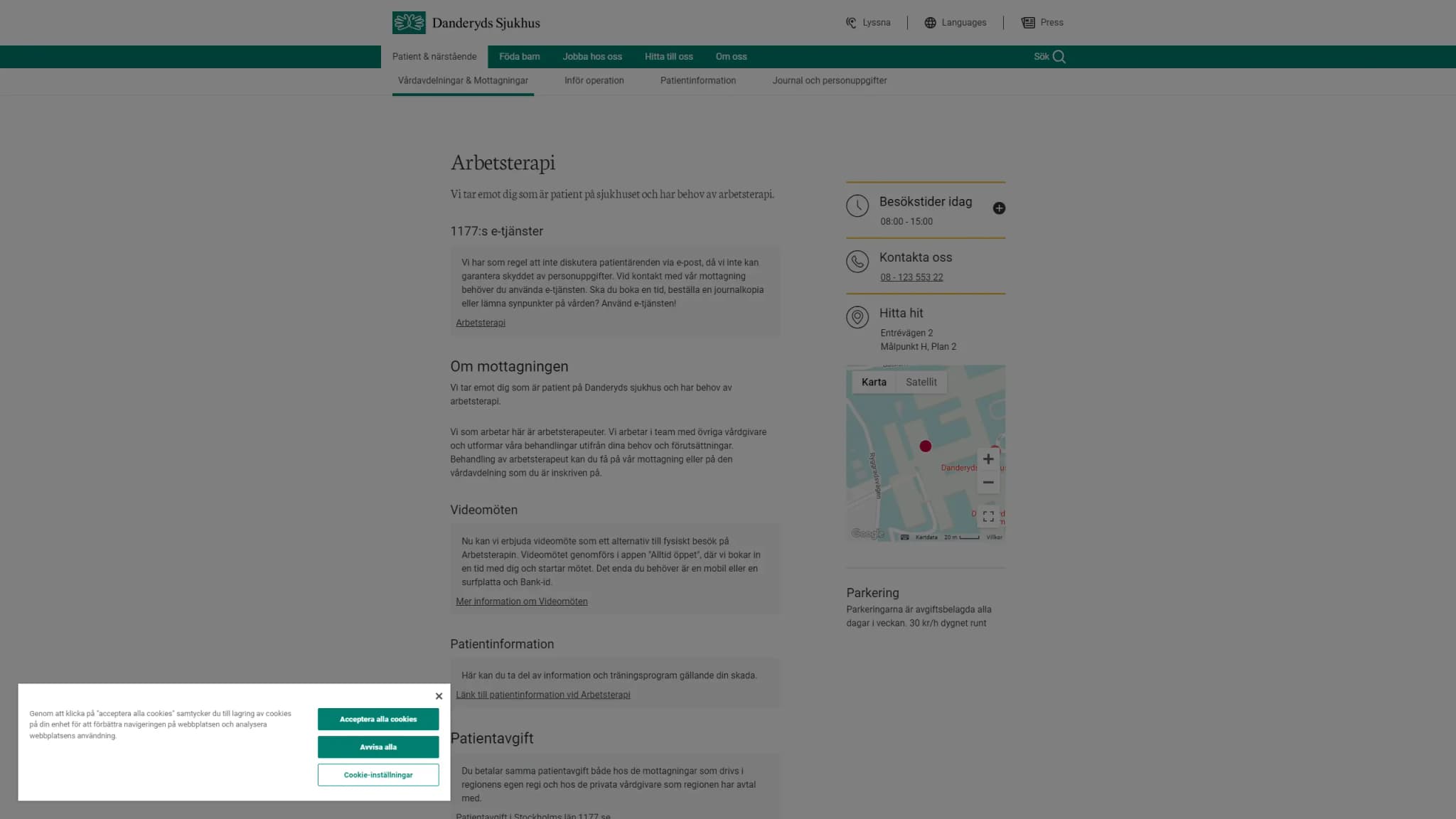
Task: Click the Lyssna ear icon
Action: click(x=851, y=23)
